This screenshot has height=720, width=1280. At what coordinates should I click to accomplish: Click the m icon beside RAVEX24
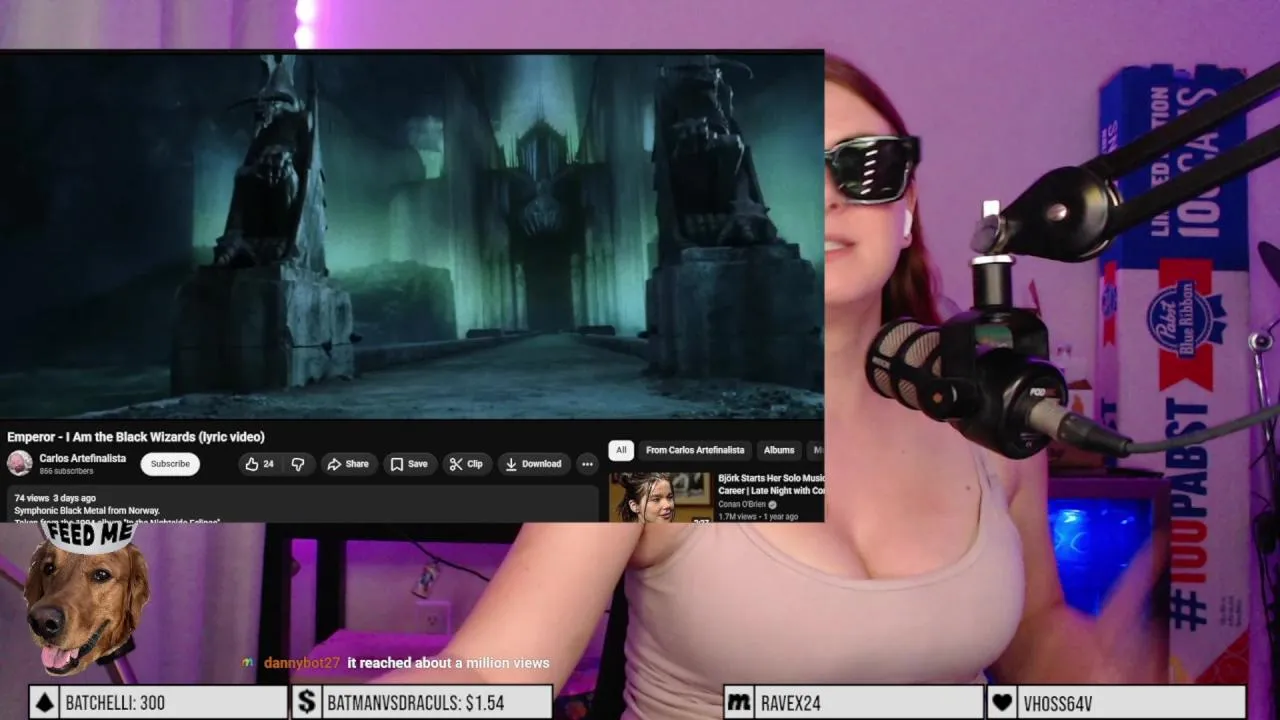click(x=738, y=702)
